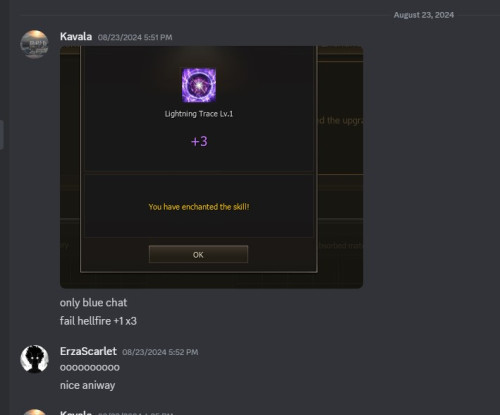The height and width of the screenshot is (415, 500).
Task: Click Kavala's profile avatar
Action: pos(34,44)
